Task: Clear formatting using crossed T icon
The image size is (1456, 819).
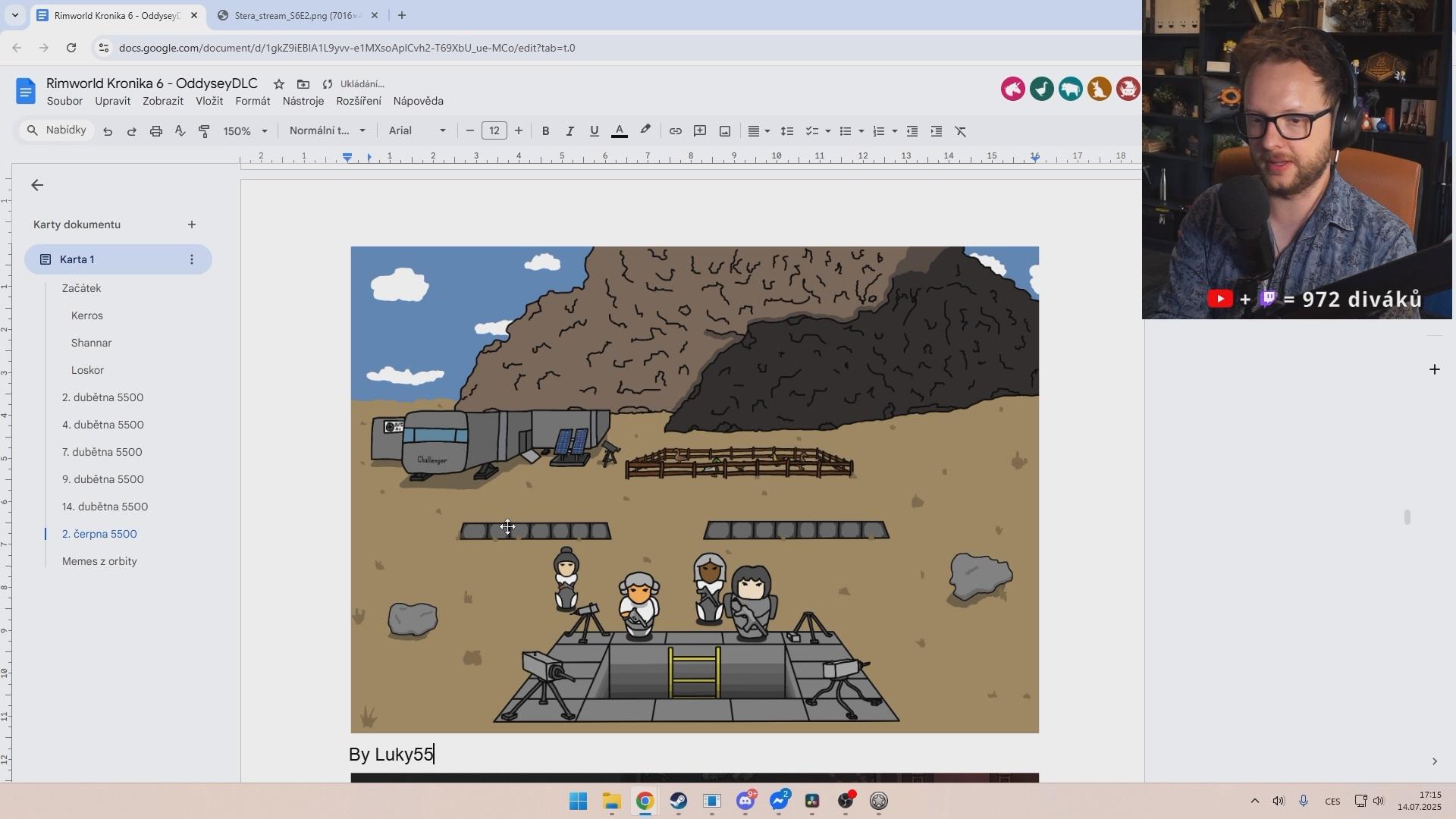Action: 961,131
